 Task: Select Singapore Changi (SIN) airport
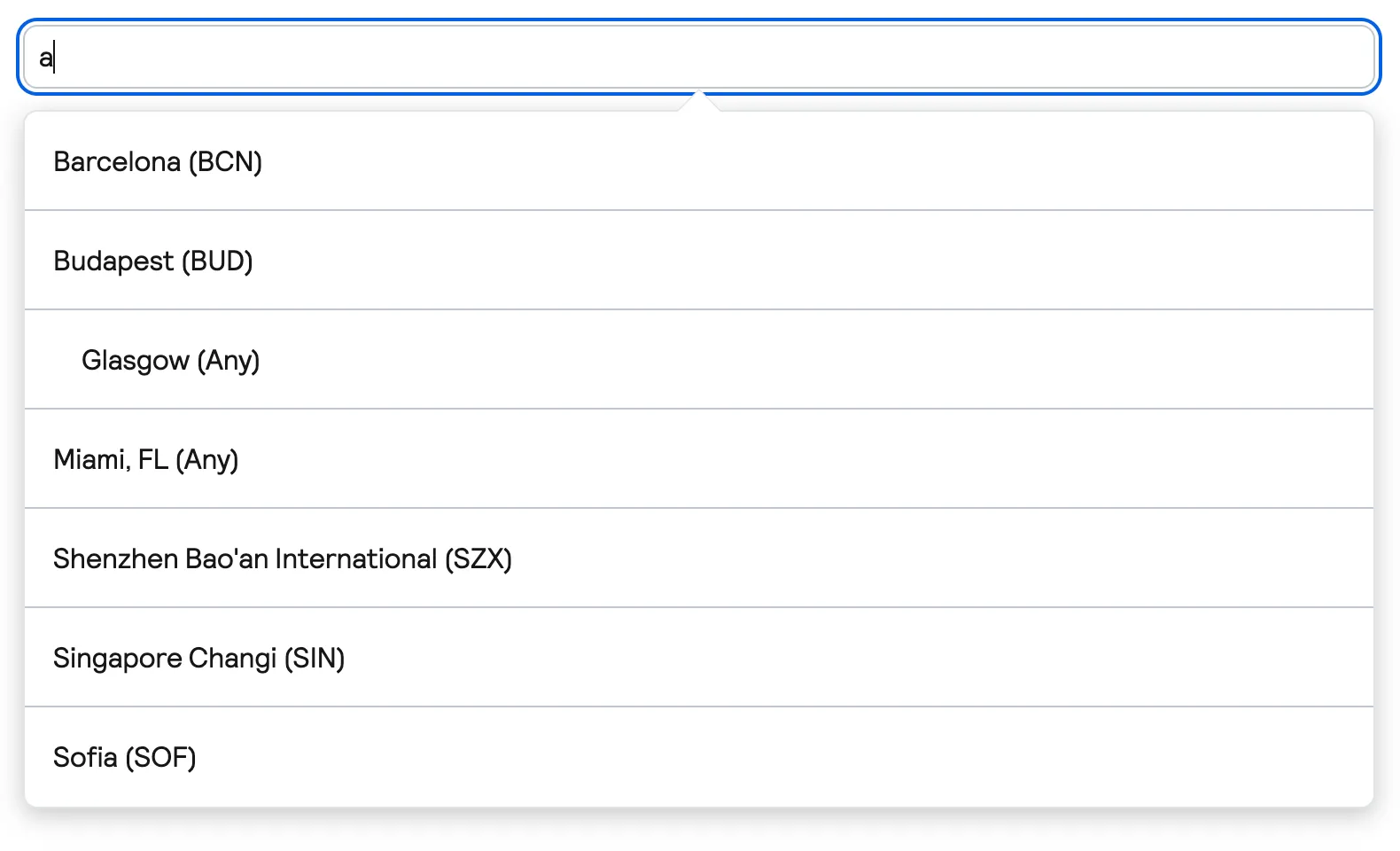(199, 659)
